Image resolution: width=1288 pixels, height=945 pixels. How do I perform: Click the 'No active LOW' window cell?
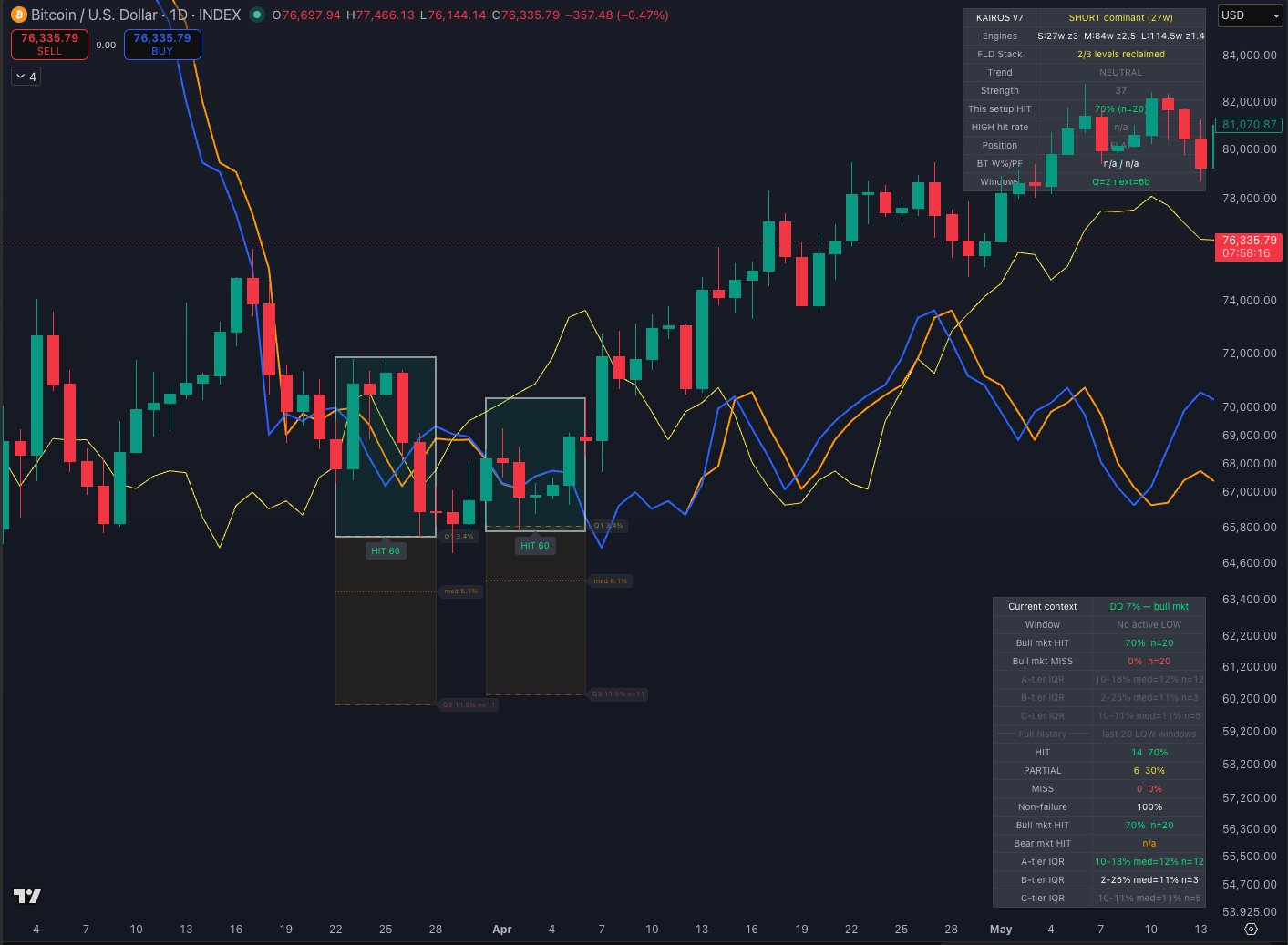coord(1149,624)
